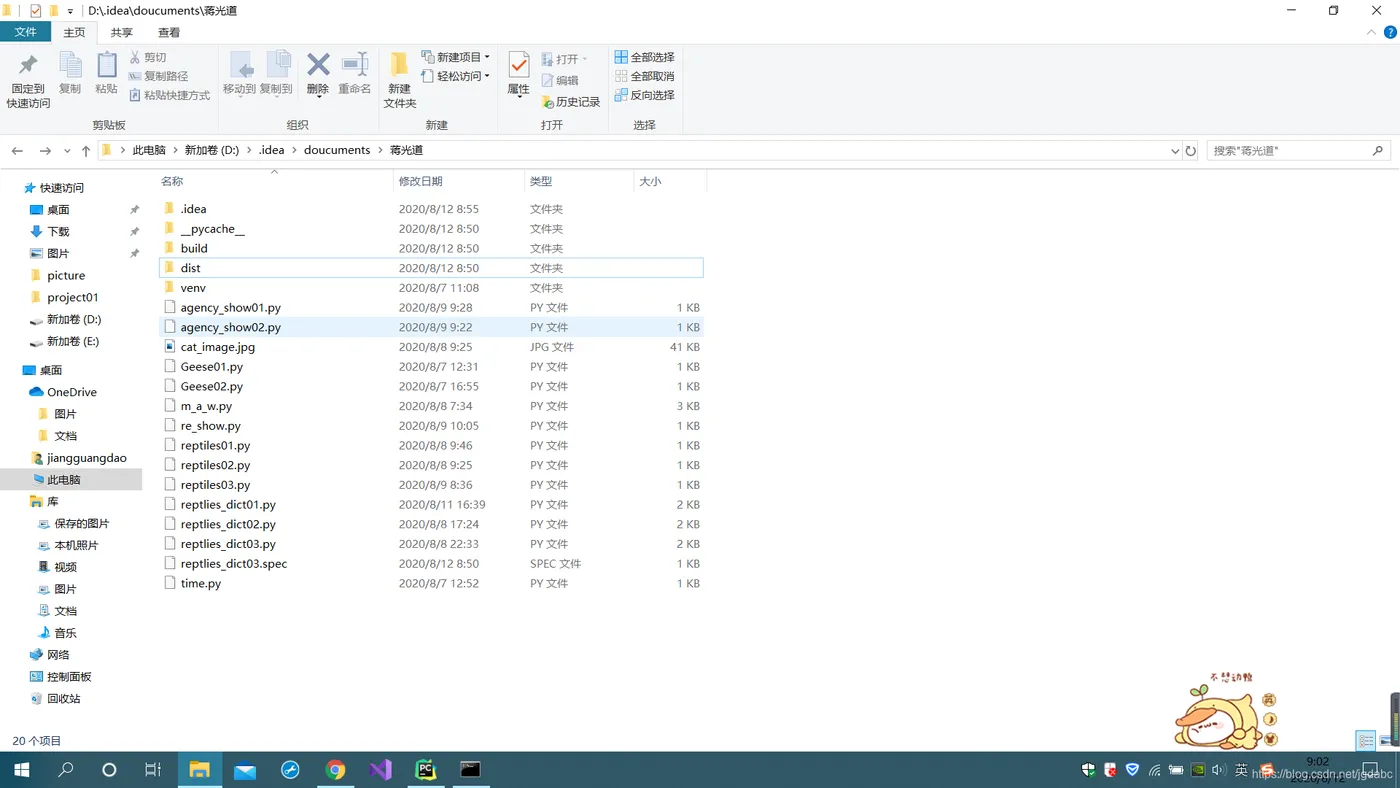
Task: Launch Visual Studio from the taskbar
Action: pyautogui.click(x=381, y=769)
